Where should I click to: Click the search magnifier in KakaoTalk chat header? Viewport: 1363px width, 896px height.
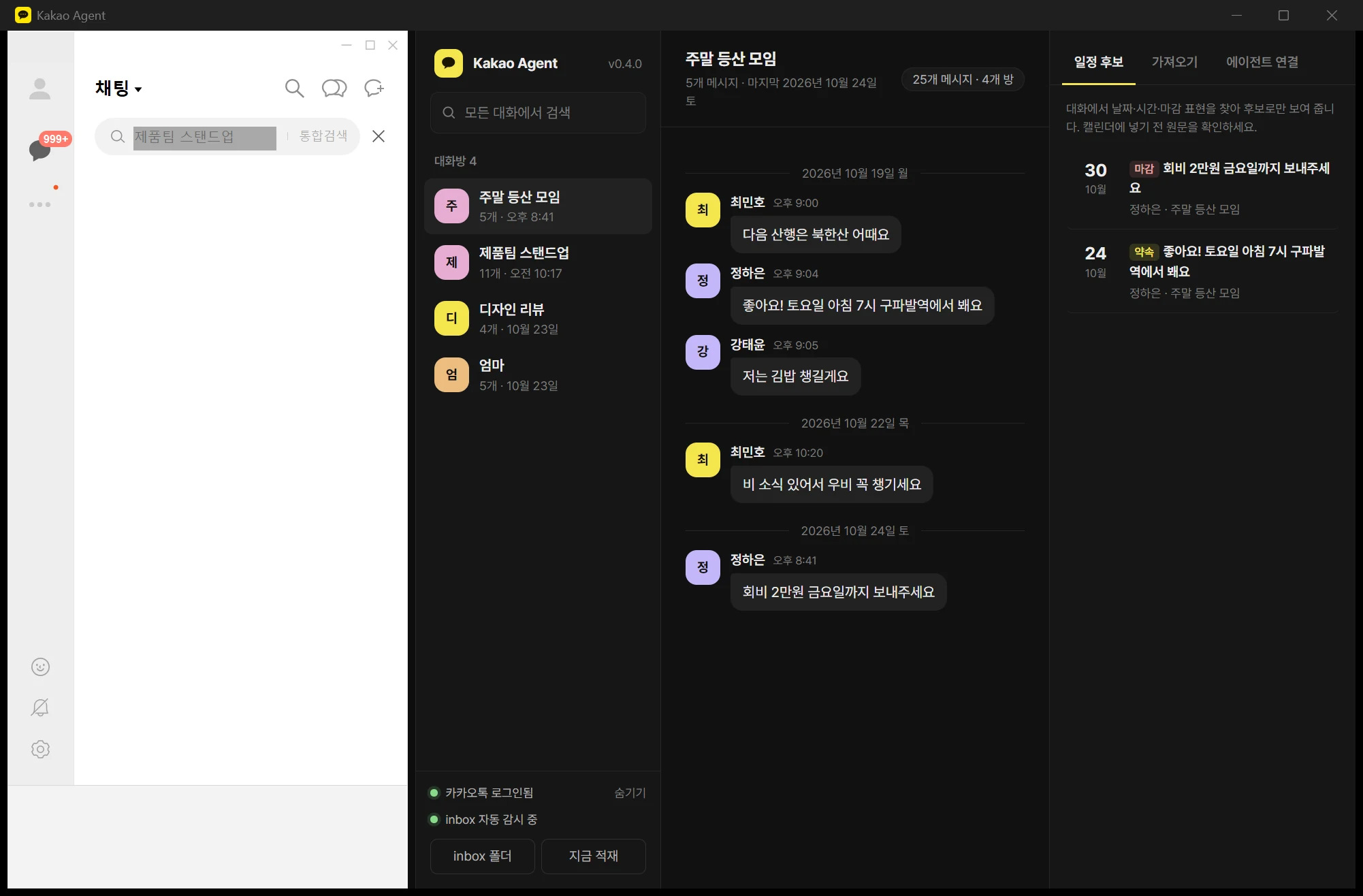[294, 89]
